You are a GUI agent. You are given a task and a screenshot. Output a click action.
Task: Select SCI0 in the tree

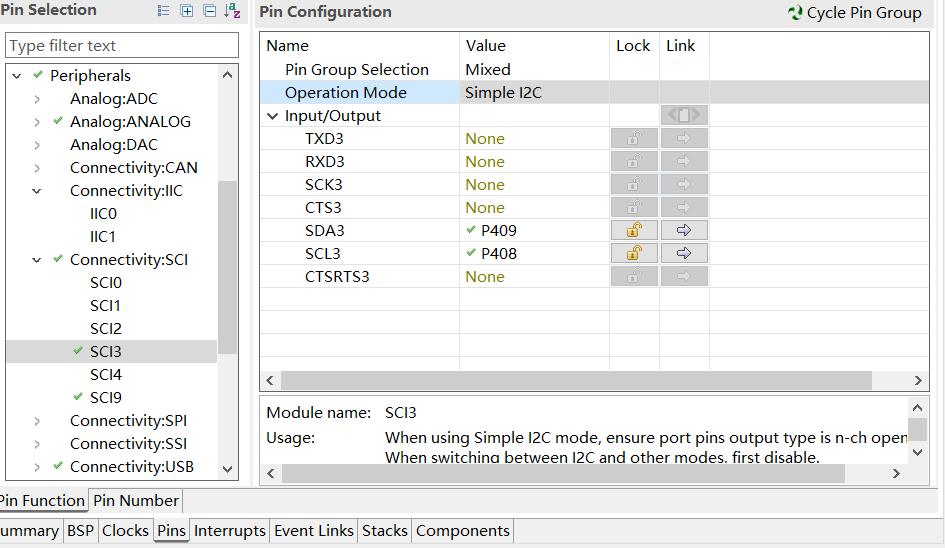pyautogui.click(x=105, y=282)
